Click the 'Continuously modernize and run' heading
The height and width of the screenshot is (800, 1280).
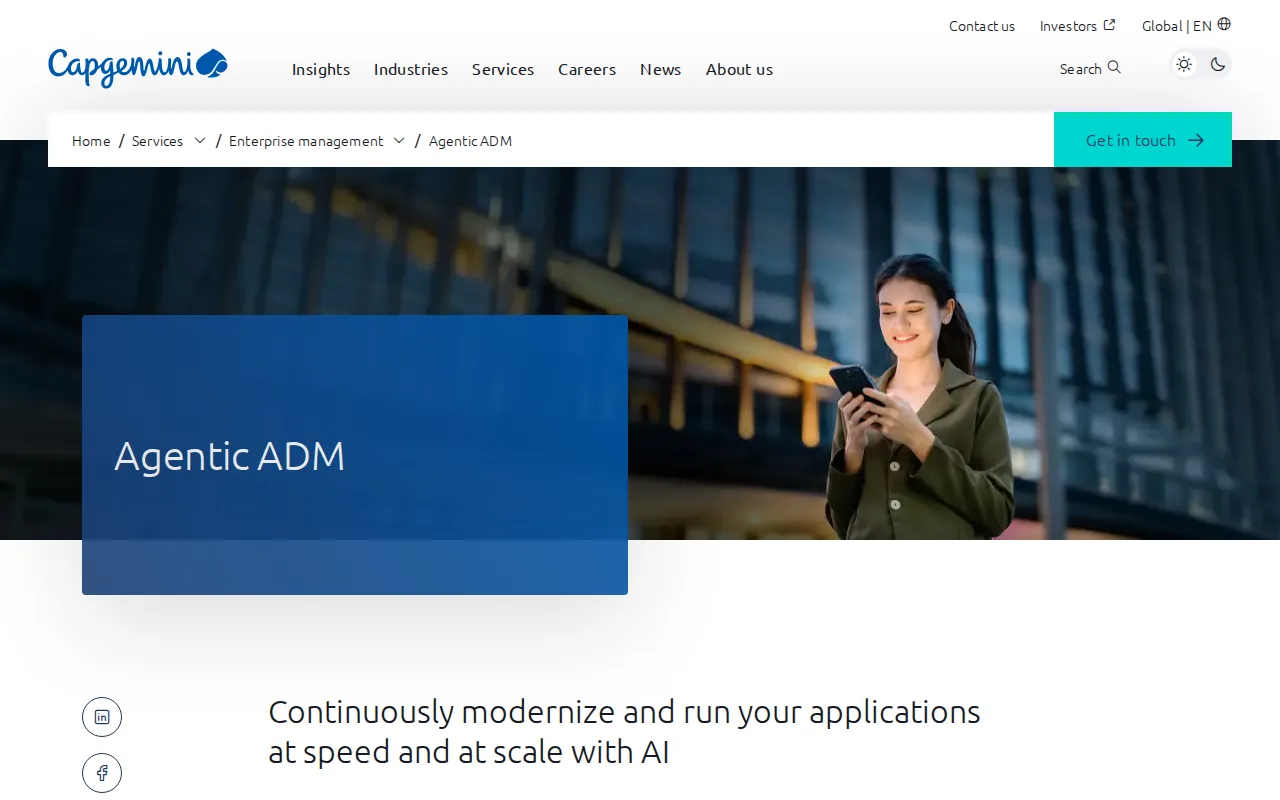pos(624,732)
